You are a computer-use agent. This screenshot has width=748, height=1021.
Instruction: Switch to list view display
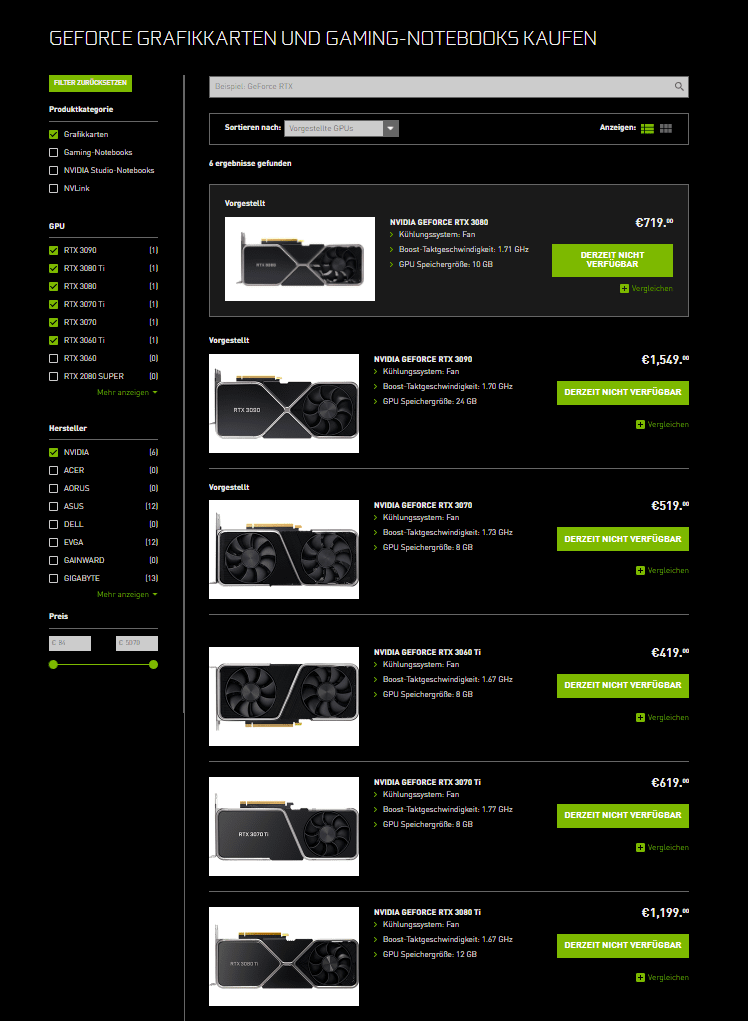(x=647, y=128)
